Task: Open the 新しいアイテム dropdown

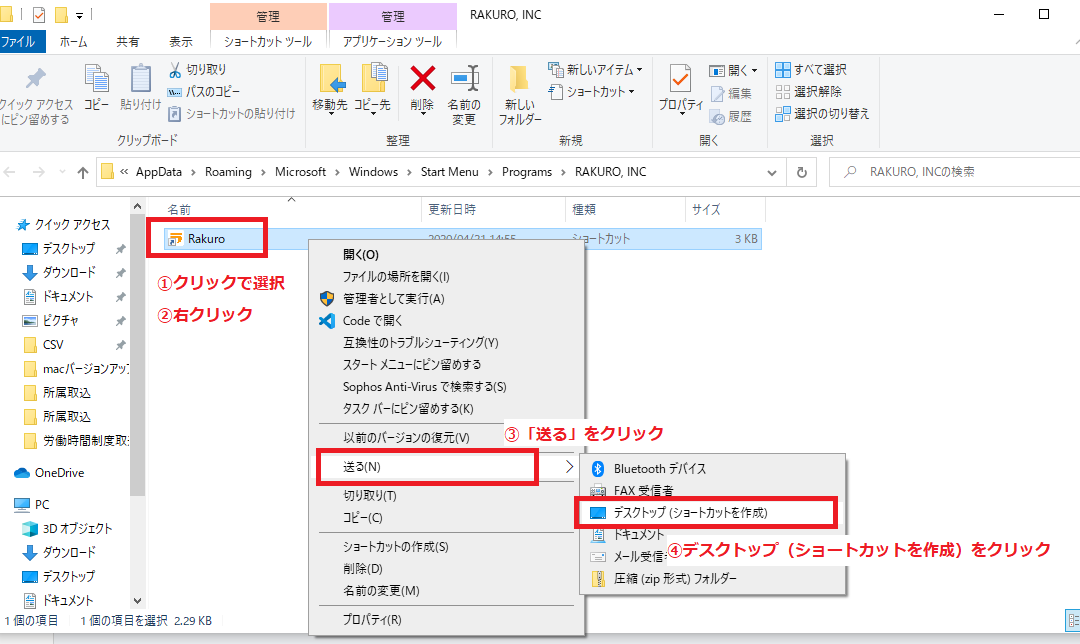Action: (596, 70)
